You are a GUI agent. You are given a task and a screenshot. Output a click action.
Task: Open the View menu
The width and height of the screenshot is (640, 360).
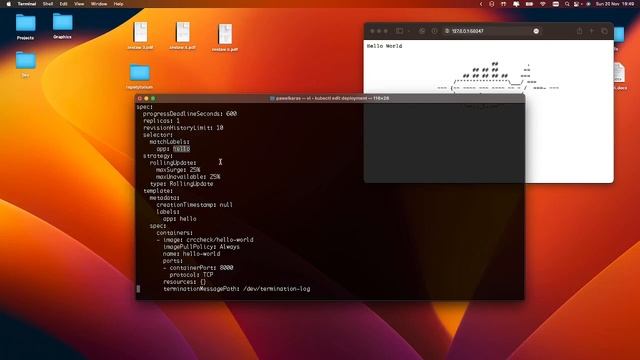point(79,4)
